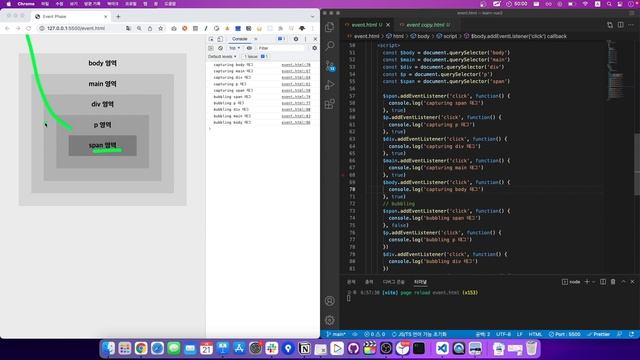Open Chrome menu in macOS menu bar
640x360 pixels.
pos(26,4)
